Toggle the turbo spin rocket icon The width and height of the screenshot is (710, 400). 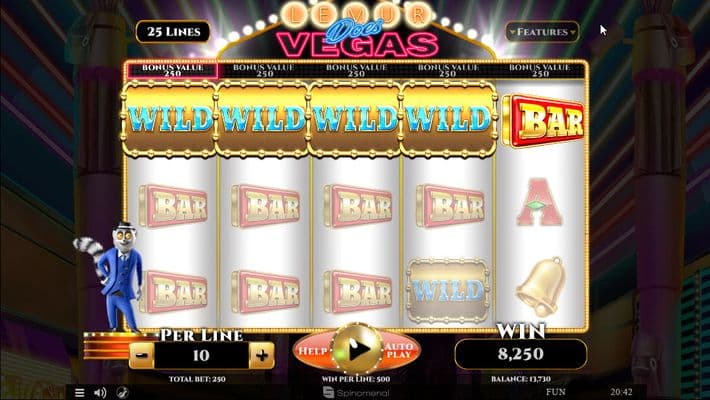click(121, 393)
